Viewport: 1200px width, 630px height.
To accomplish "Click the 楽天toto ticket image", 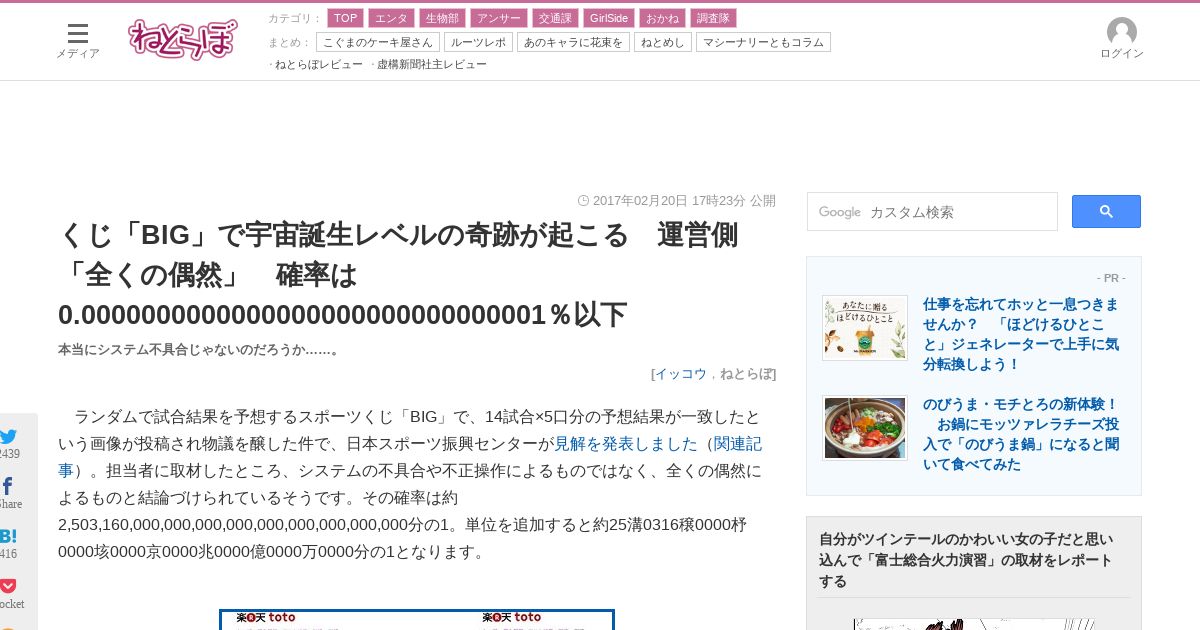I will 417,619.
